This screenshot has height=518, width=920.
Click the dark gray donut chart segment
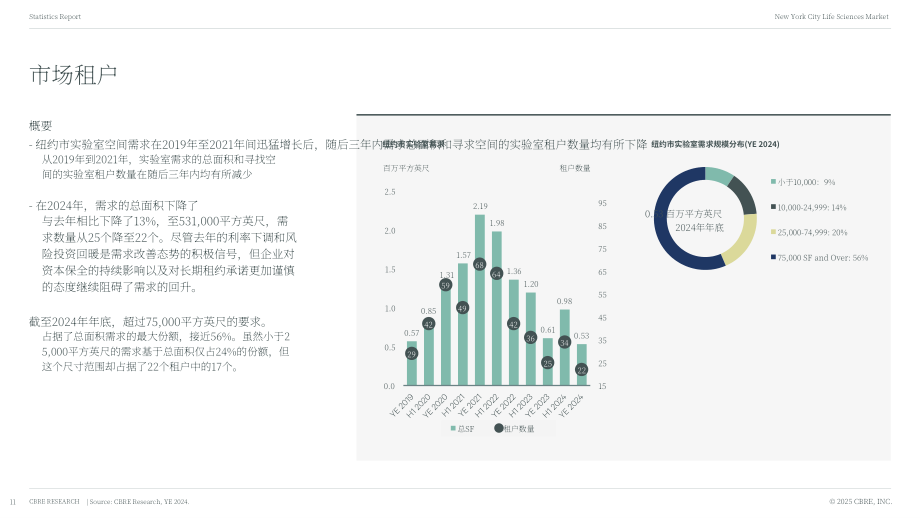pos(743,196)
